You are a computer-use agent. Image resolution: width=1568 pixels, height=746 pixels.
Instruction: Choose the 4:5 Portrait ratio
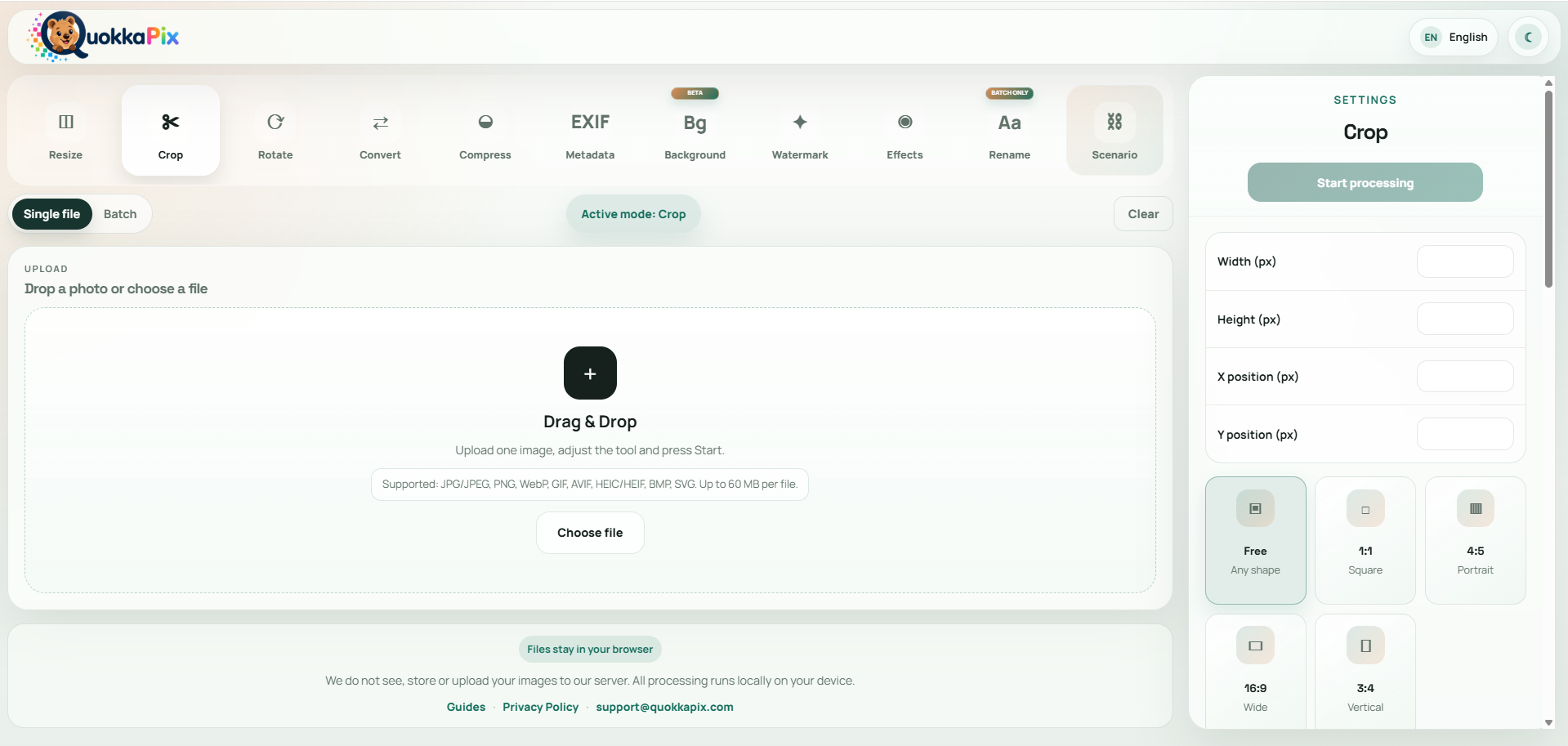(1476, 540)
